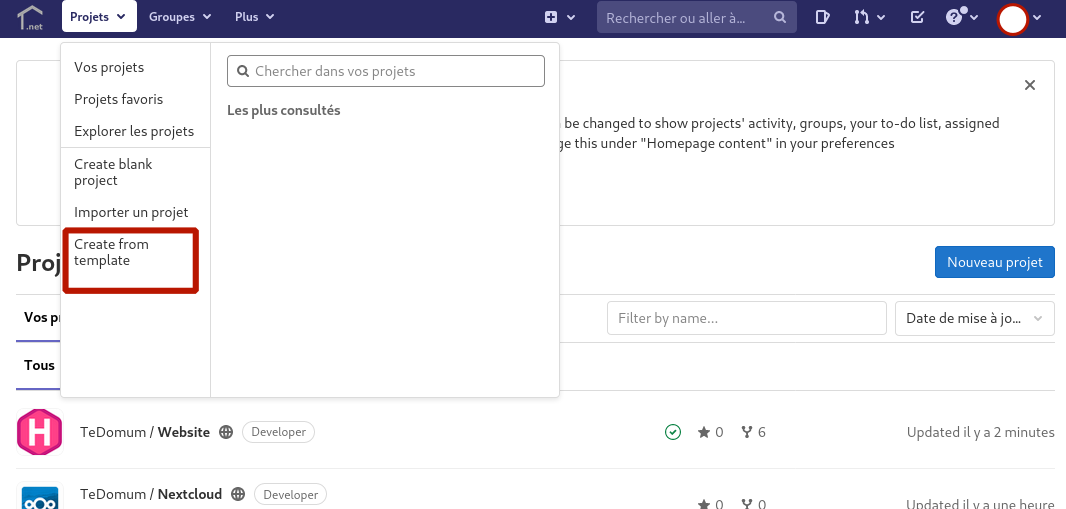Choose Create from template menu entry

tap(111, 252)
